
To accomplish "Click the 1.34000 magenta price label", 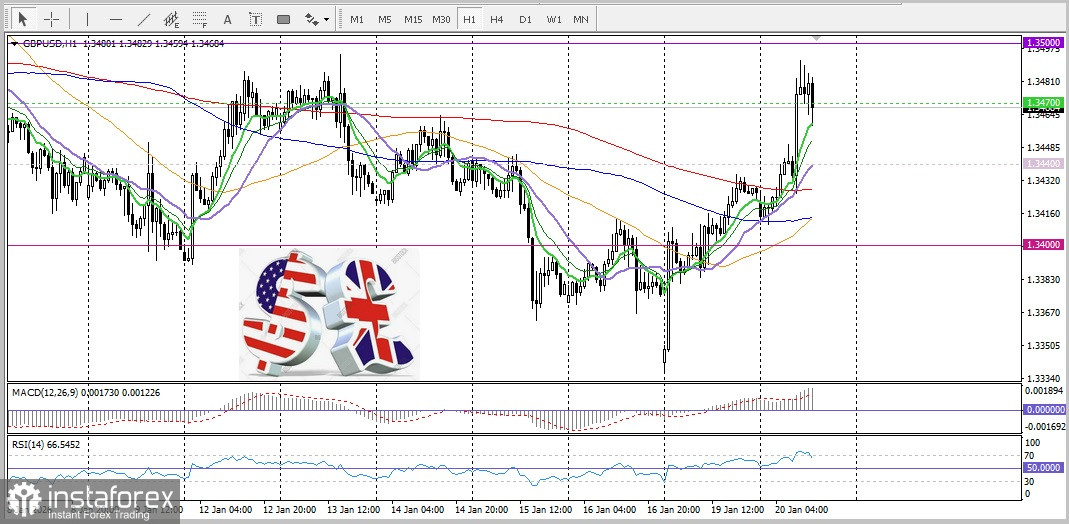I will tap(1043, 245).
